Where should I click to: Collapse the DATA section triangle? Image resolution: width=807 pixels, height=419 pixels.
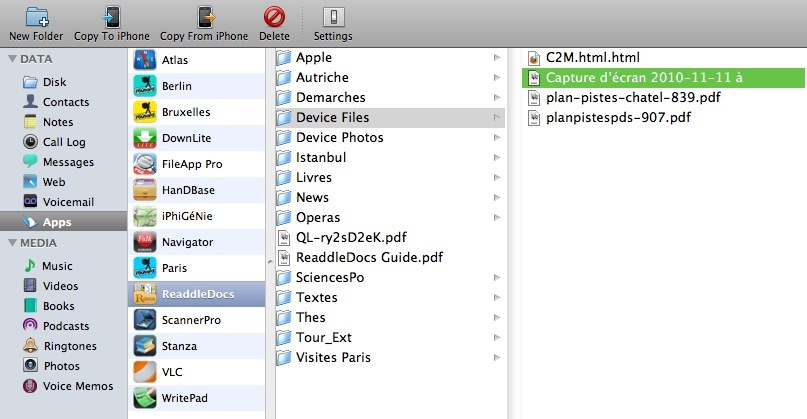coord(12,59)
